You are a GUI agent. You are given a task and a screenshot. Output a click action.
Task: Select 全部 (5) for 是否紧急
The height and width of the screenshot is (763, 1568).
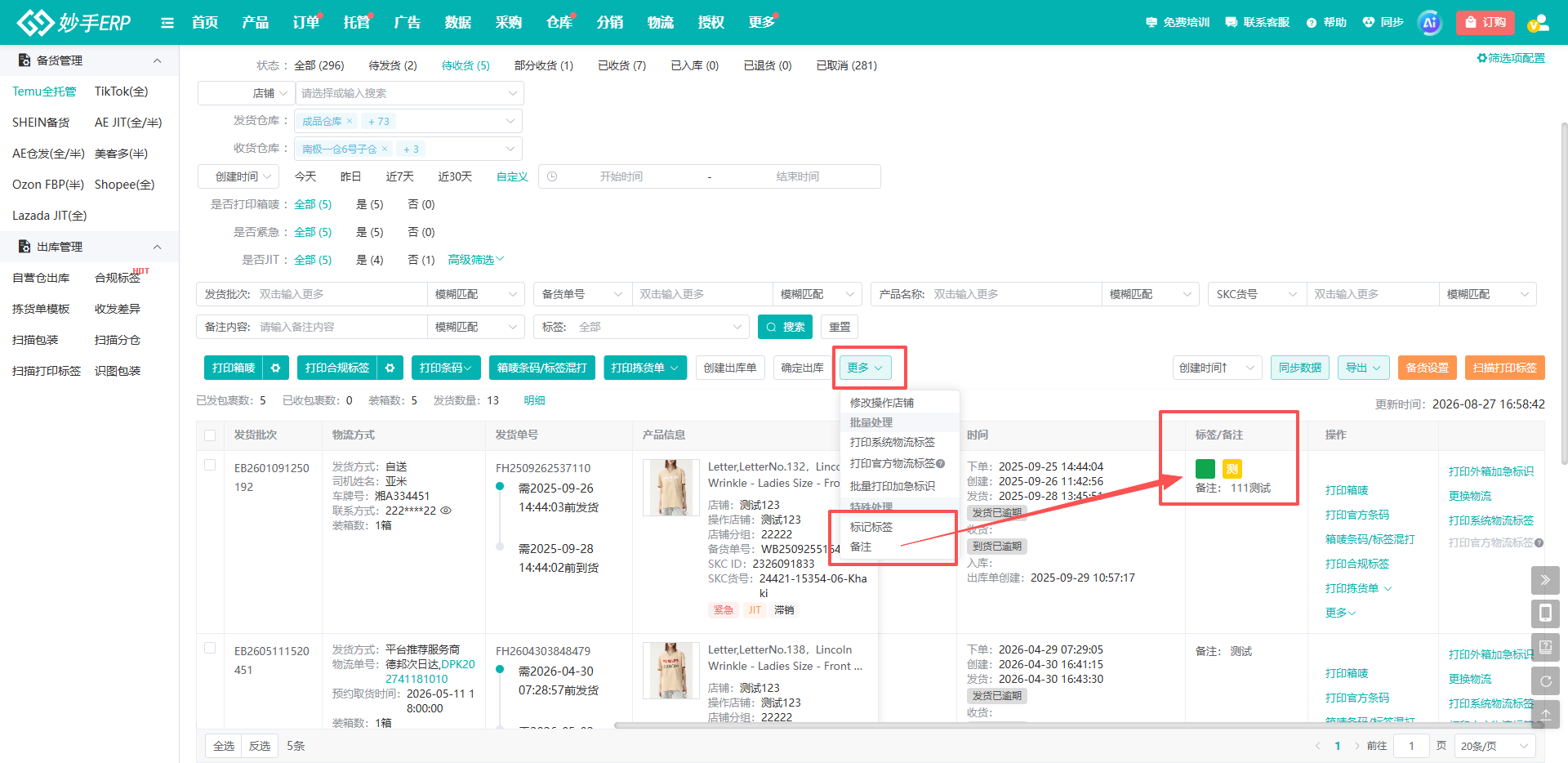313,232
